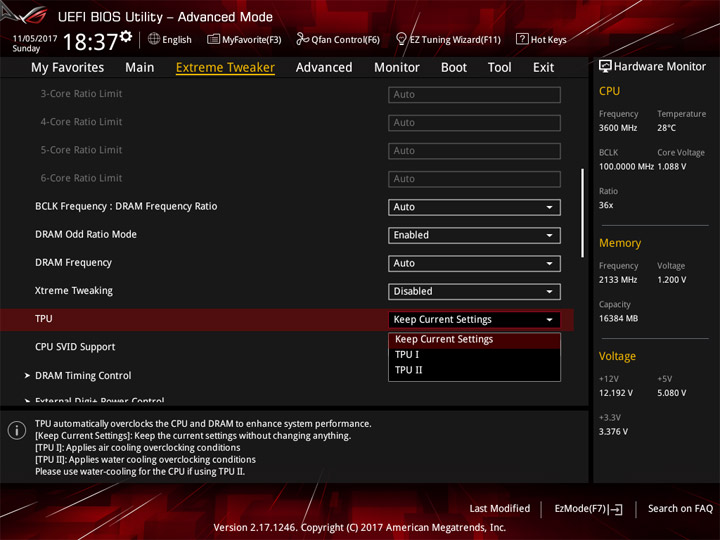Click the settings list vertical scrollbar

click(x=583, y=213)
